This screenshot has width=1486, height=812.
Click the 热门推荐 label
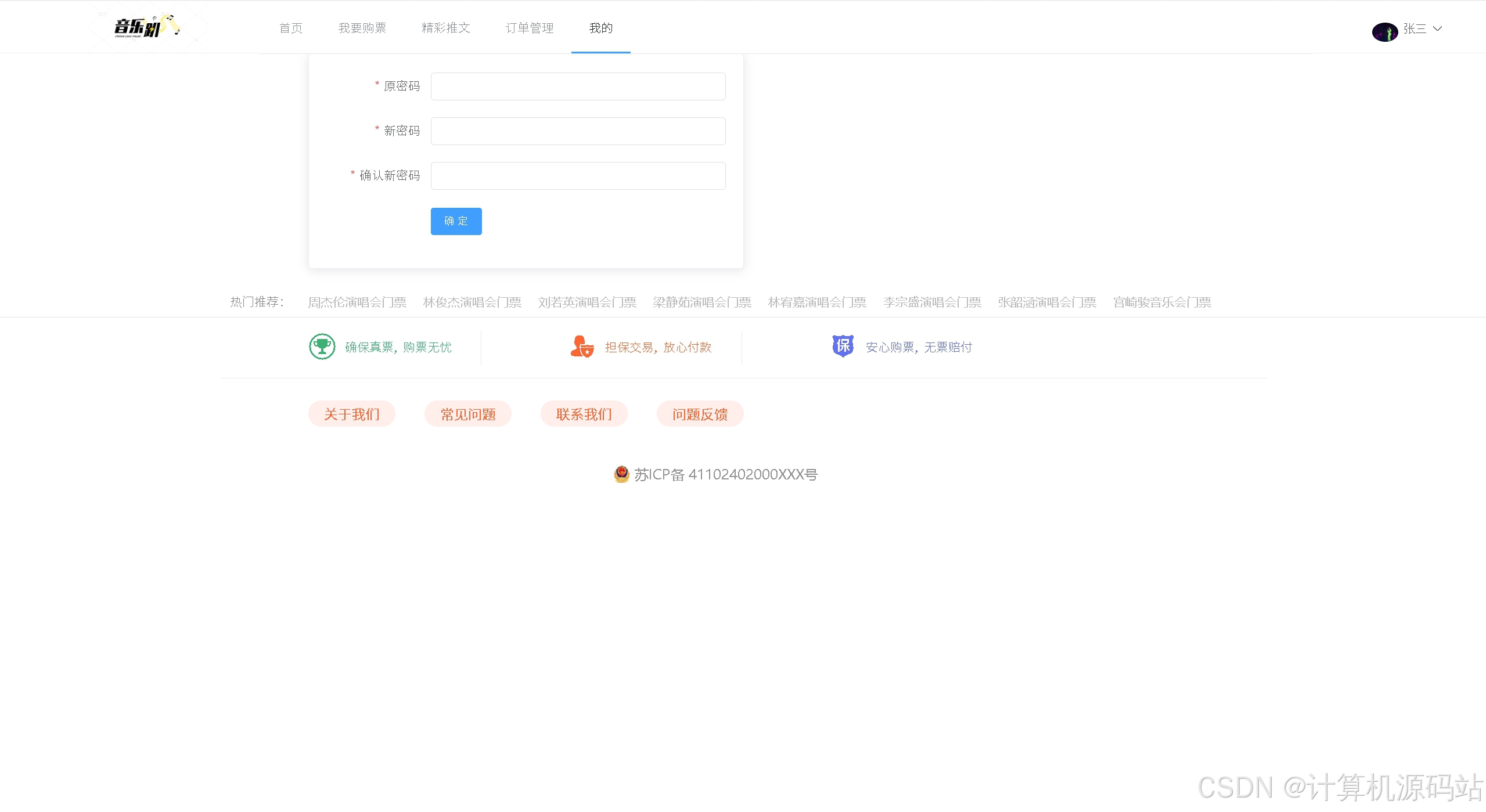(257, 302)
